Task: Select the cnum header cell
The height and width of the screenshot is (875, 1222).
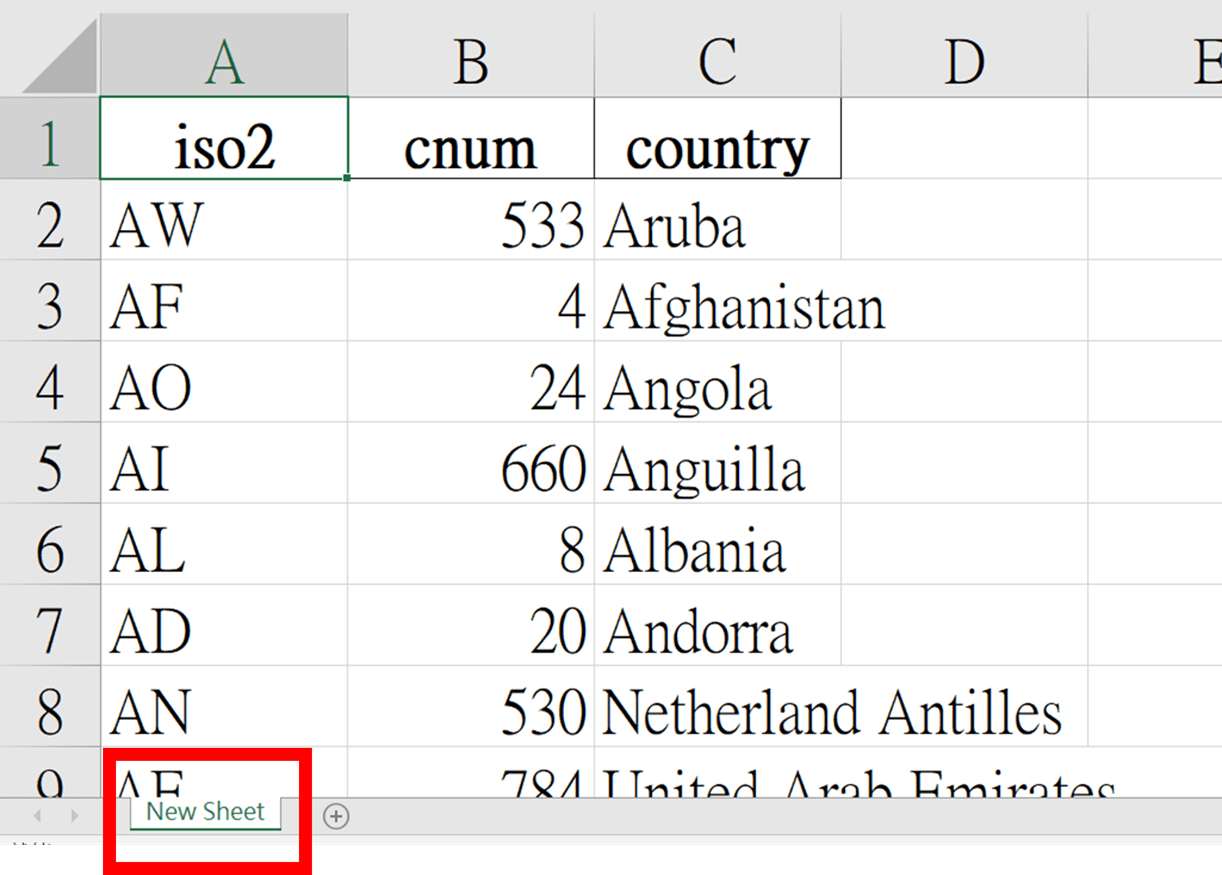Action: coord(470,140)
